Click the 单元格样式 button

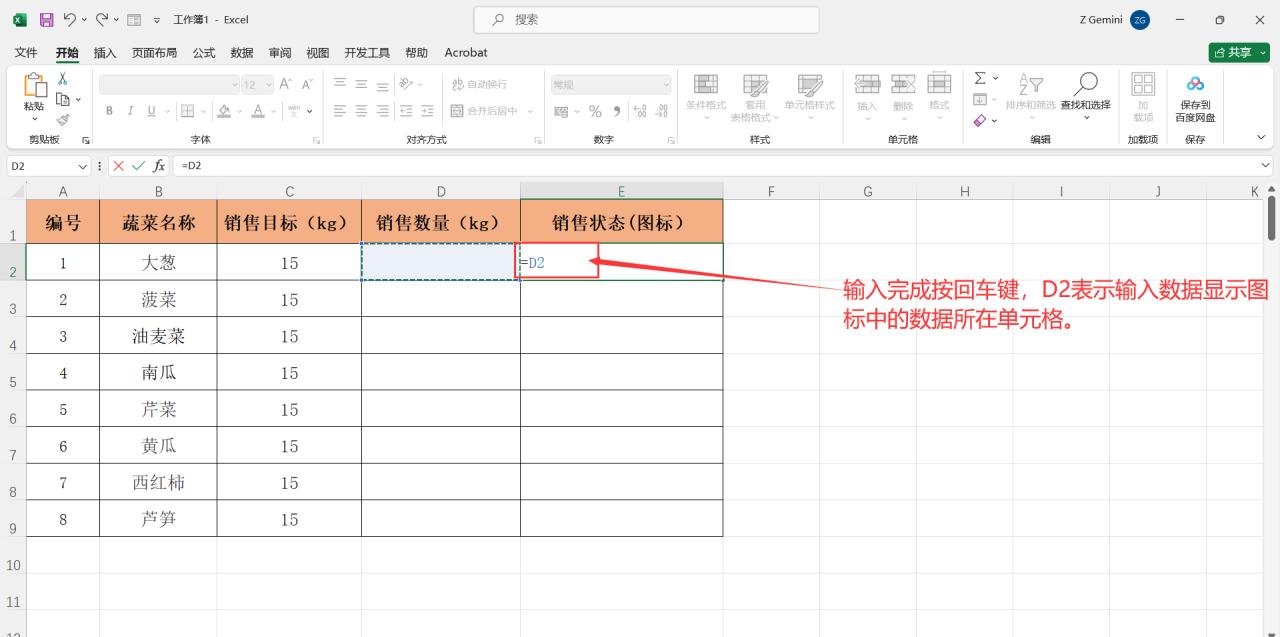[x=809, y=97]
